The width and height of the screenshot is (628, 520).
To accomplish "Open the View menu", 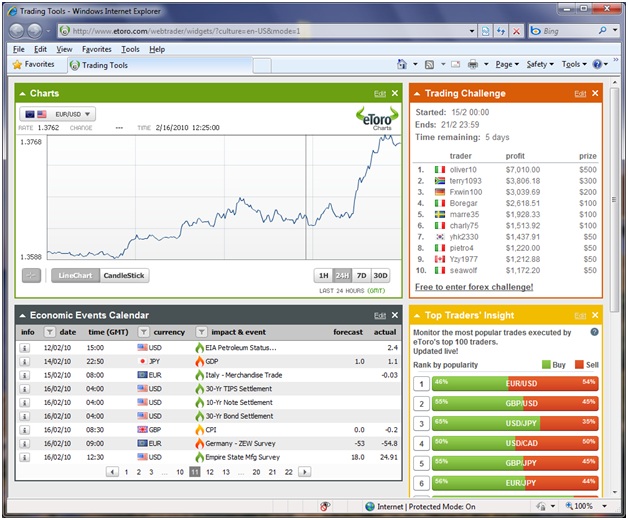I will 64,49.
